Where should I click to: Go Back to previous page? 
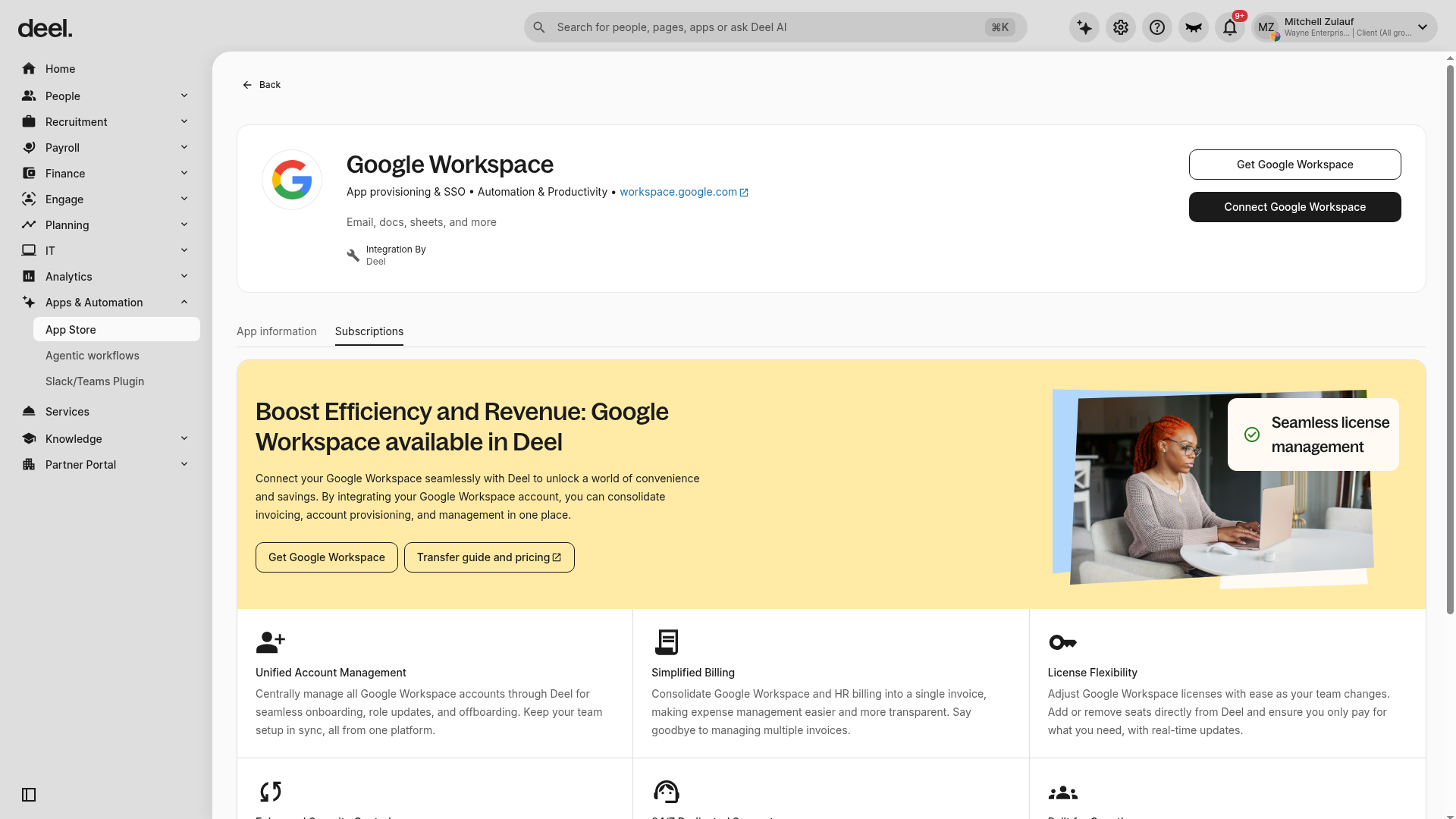pos(262,85)
